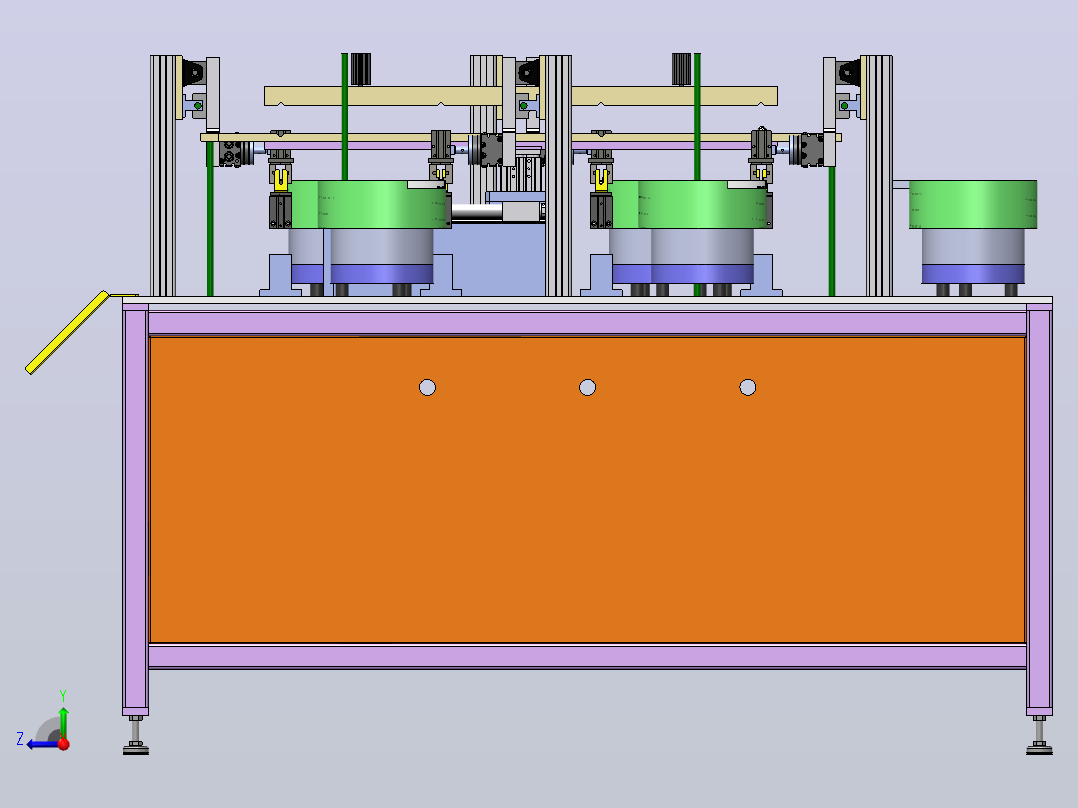Viewport: 1078px width, 808px height.
Task: Select the black motor atop right green rod
Action: pos(681,69)
